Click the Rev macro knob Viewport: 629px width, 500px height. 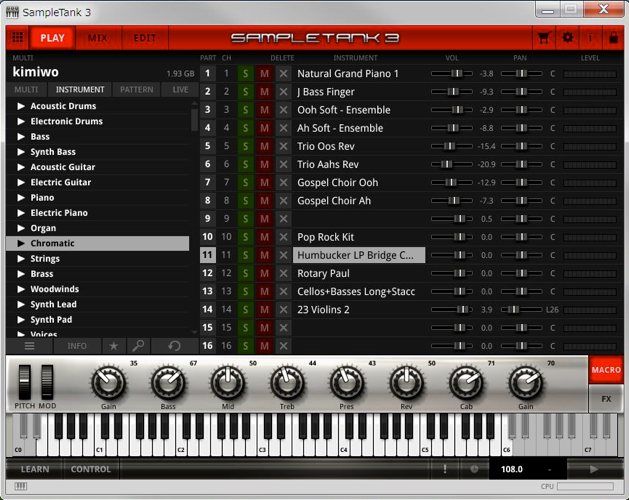[x=406, y=383]
